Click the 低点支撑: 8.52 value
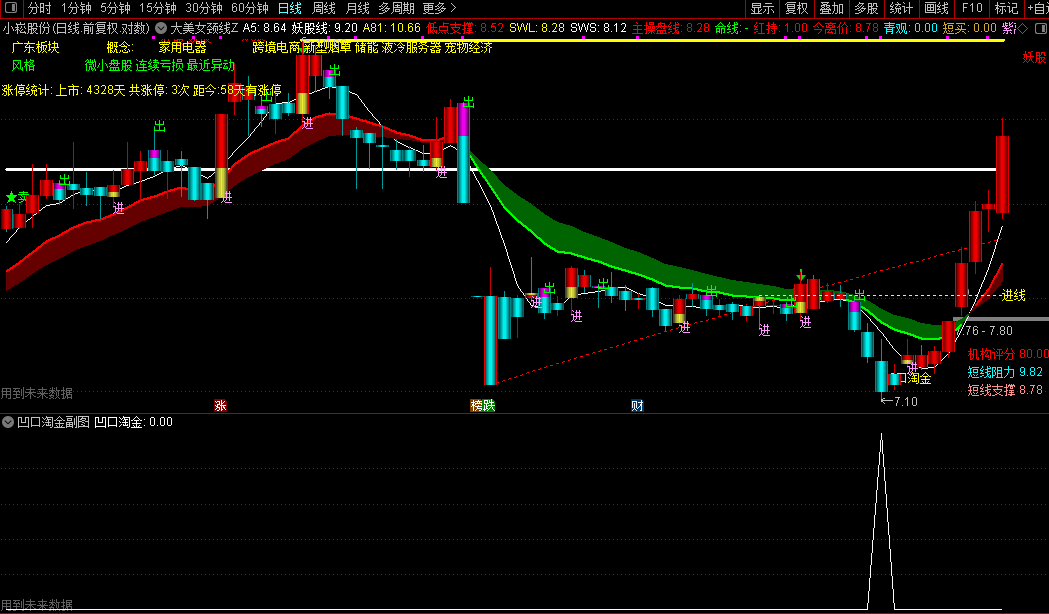The width and height of the screenshot is (1049, 614). [464, 28]
